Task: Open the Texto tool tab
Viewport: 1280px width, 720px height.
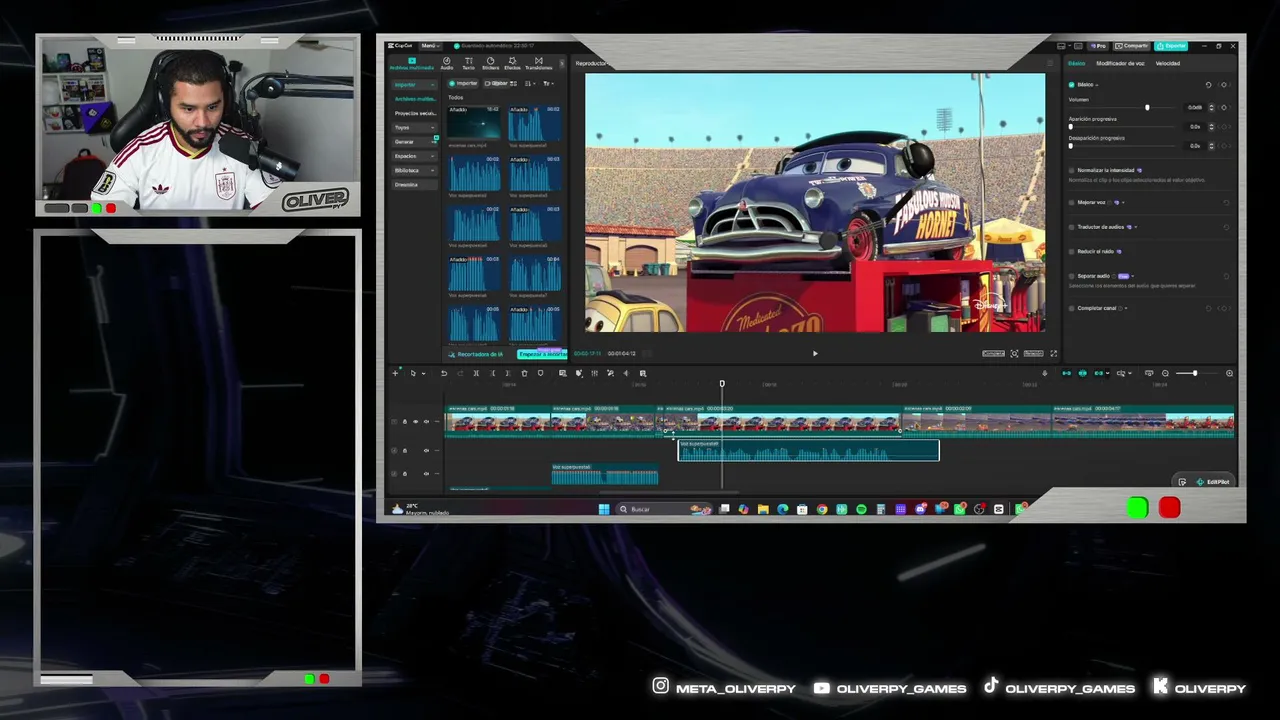Action: pyautogui.click(x=468, y=63)
